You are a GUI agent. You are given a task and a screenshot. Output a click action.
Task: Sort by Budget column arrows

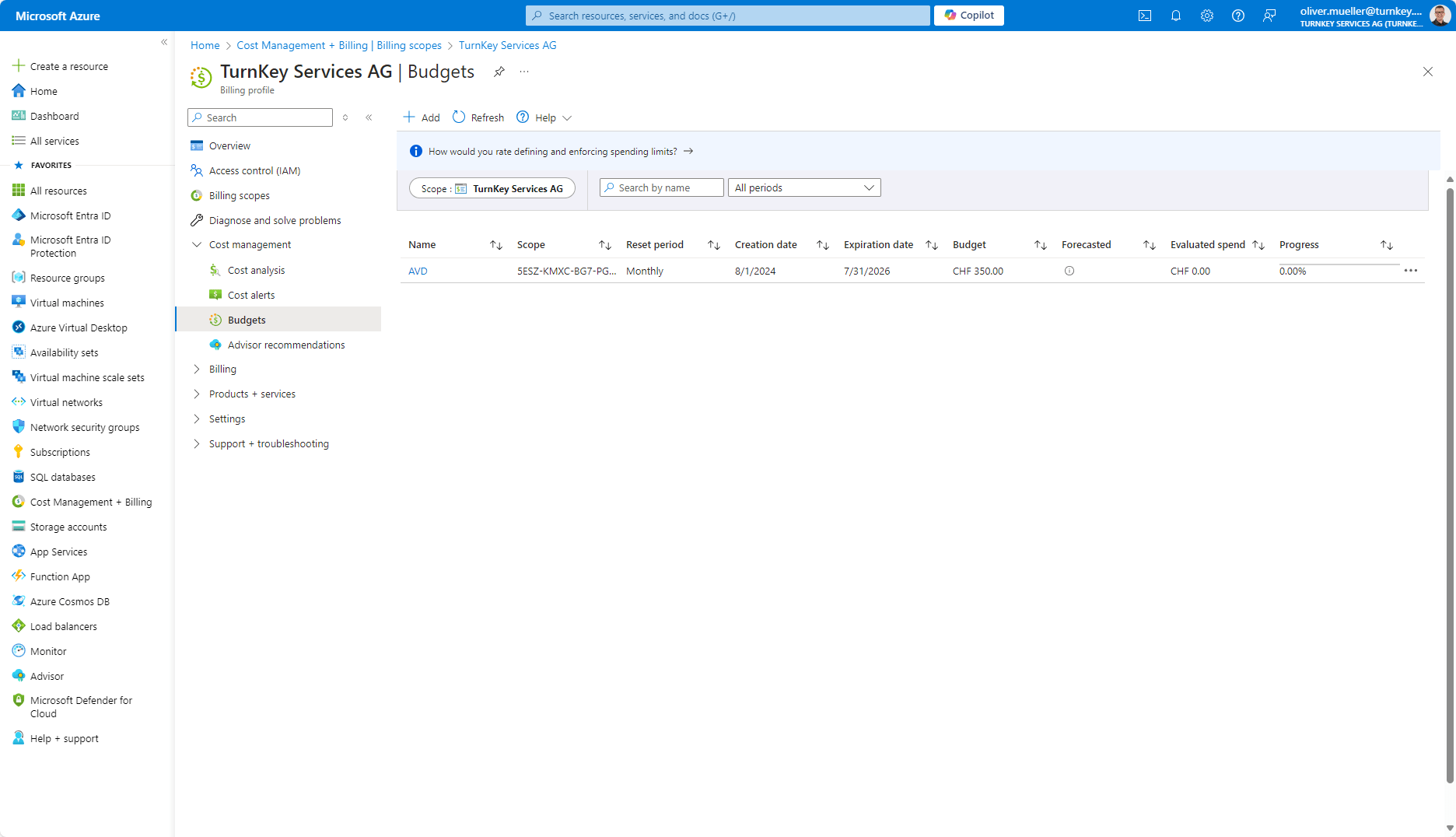tap(1040, 245)
